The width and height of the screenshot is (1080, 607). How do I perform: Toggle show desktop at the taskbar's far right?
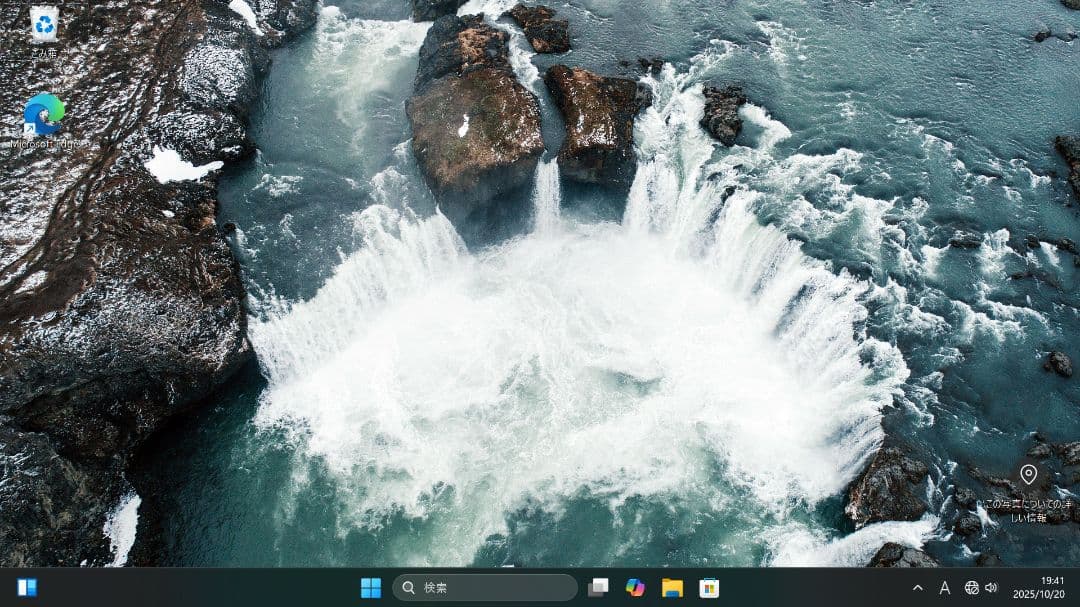point(1078,589)
